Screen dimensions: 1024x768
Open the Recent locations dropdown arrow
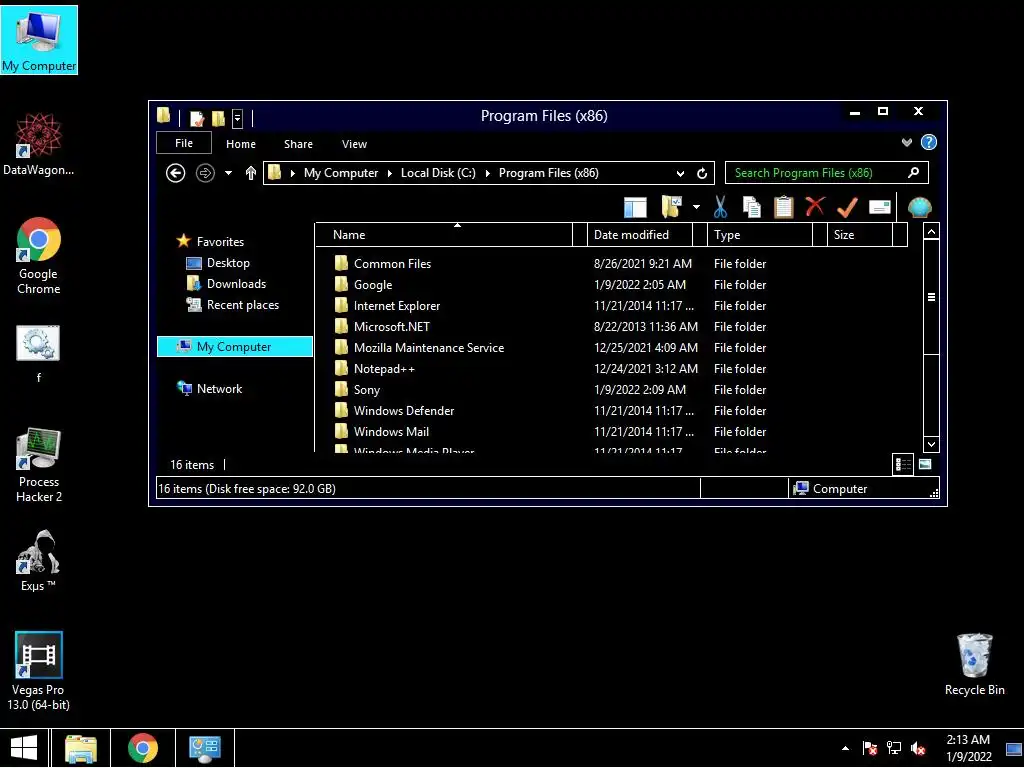pyautogui.click(x=228, y=173)
